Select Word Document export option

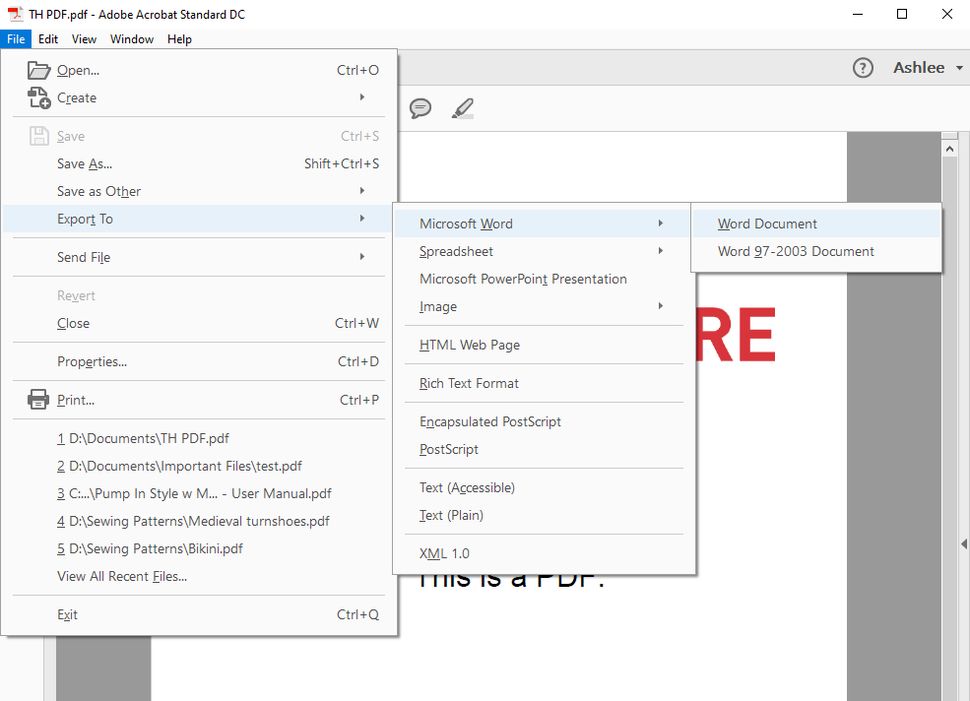[x=766, y=223]
